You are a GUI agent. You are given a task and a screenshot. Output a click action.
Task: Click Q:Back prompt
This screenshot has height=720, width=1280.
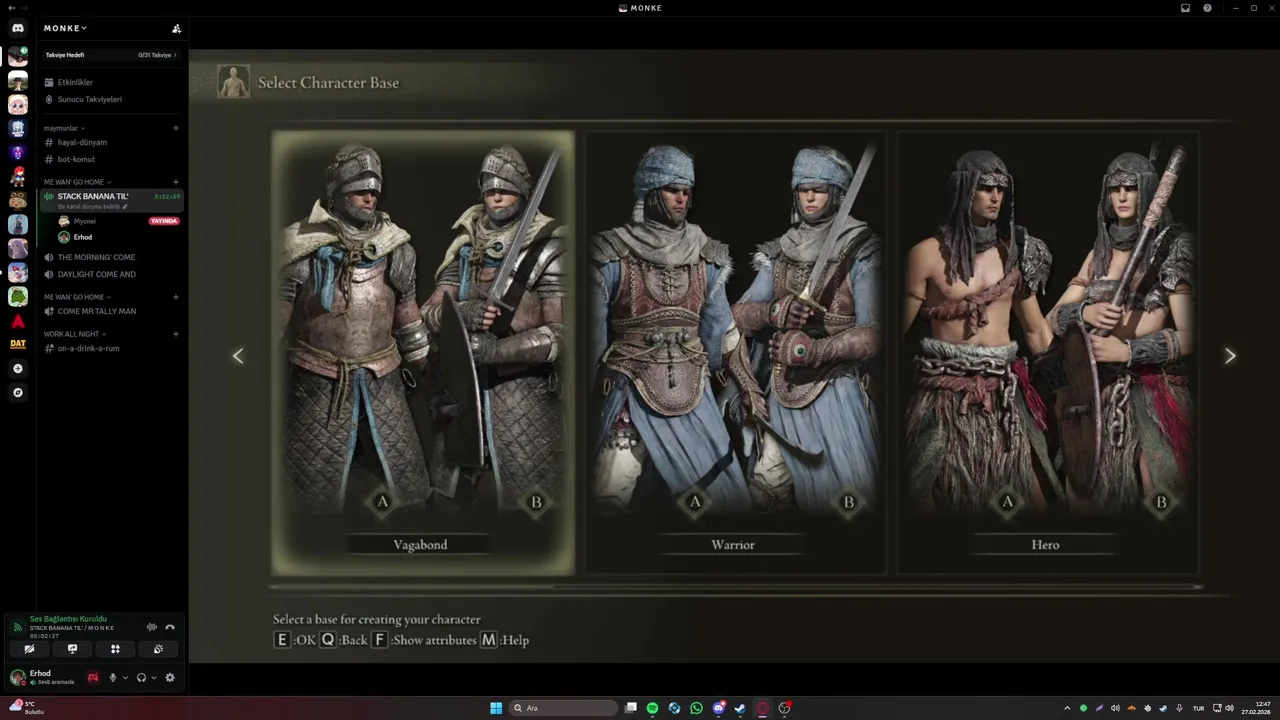click(344, 640)
